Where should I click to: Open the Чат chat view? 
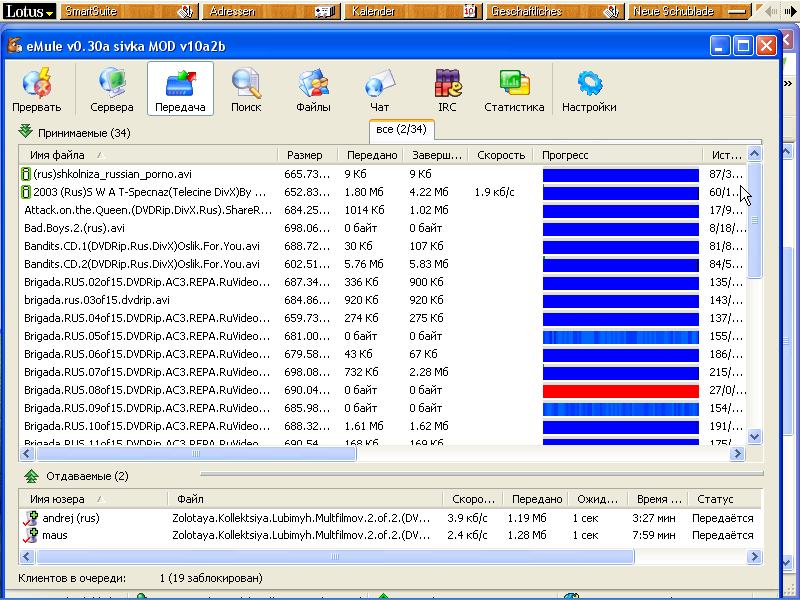tap(380, 89)
